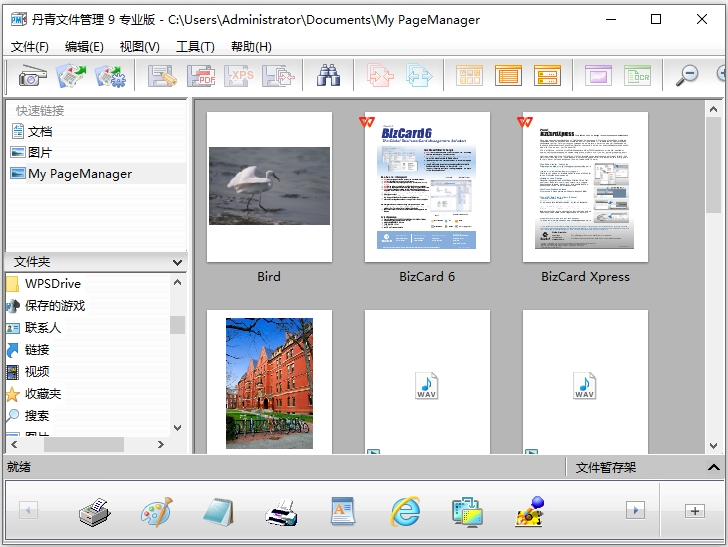Expand the 文件暂存架 panel arrow
The height and width of the screenshot is (547, 728).
click(x=713, y=467)
